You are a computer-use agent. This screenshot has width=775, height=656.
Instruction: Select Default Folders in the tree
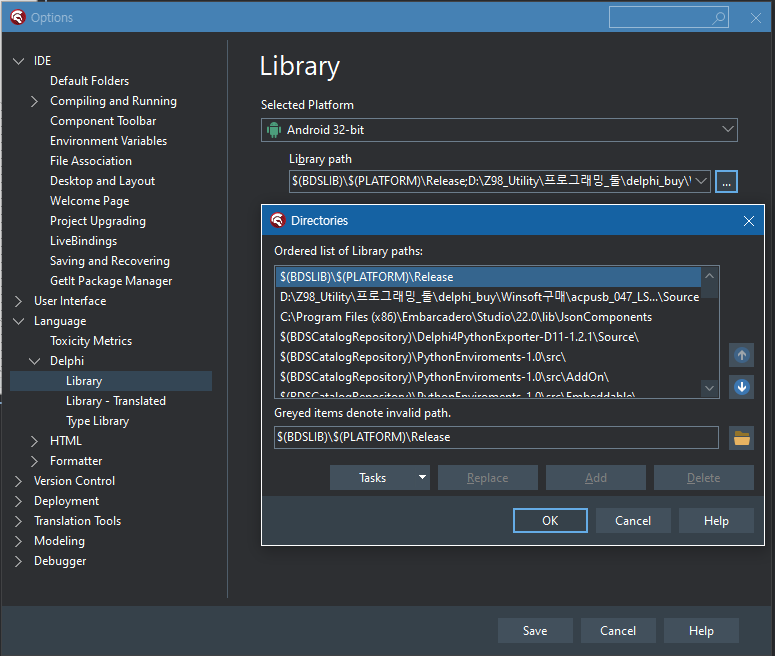[x=89, y=81]
